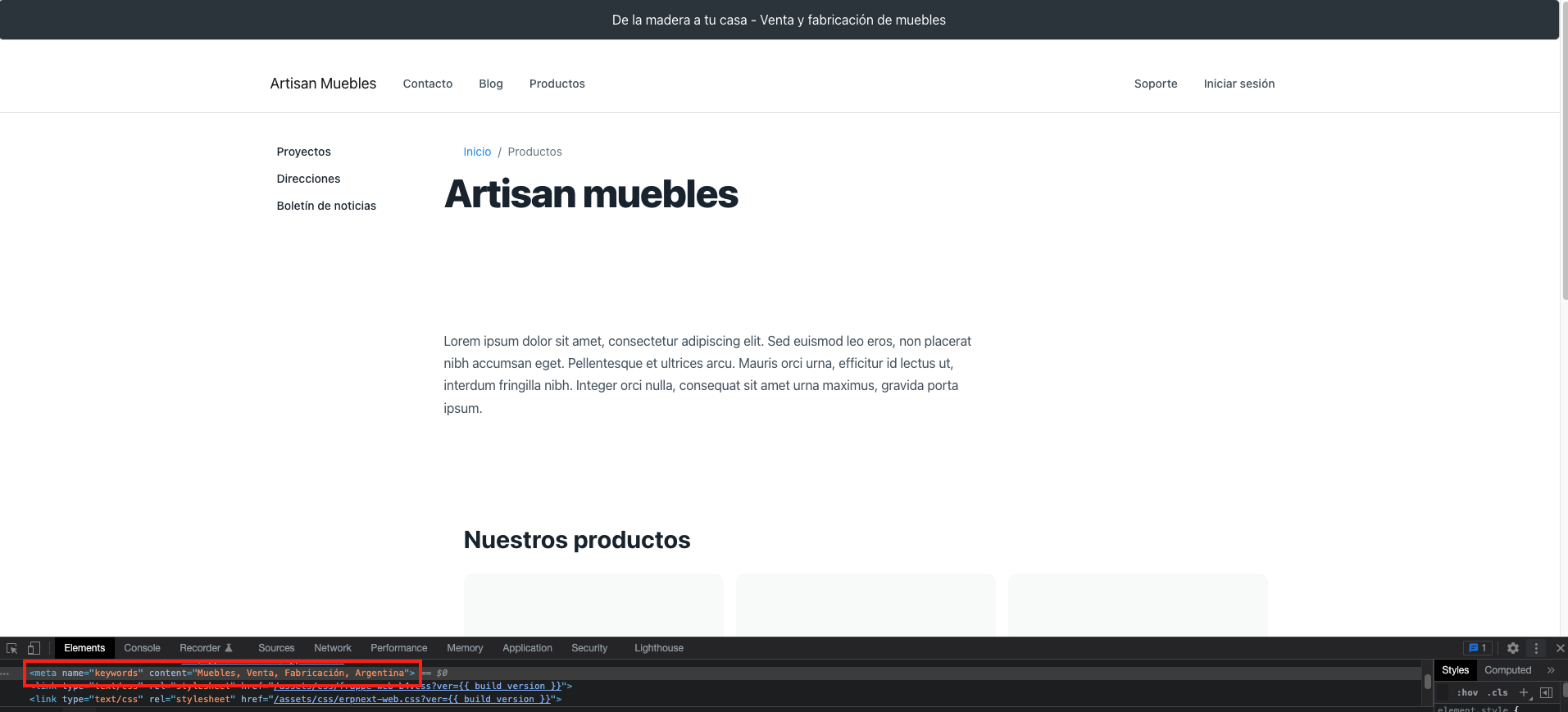Toggle the .cls class editor button
This screenshot has width=1568, height=712.
pyautogui.click(x=1499, y=692)
